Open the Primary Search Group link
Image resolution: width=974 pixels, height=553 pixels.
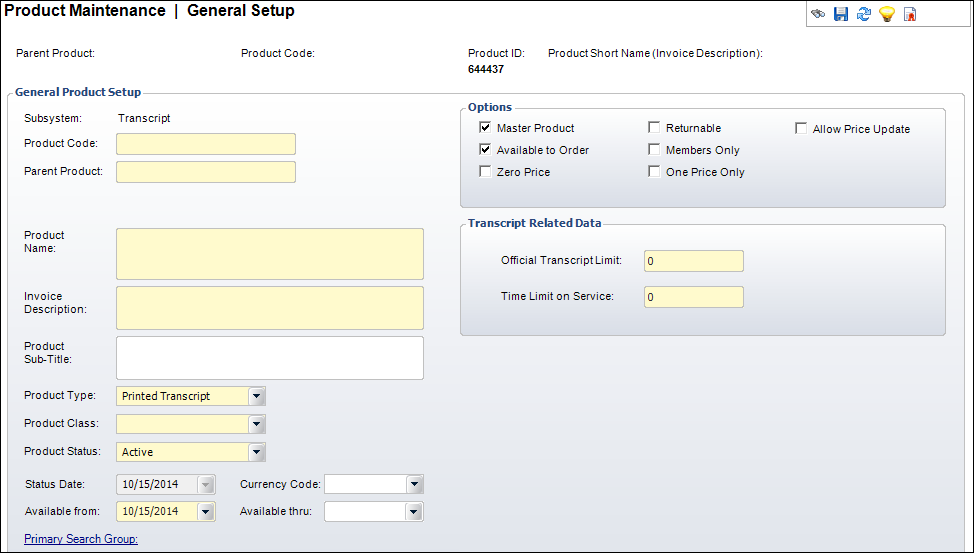81,539
